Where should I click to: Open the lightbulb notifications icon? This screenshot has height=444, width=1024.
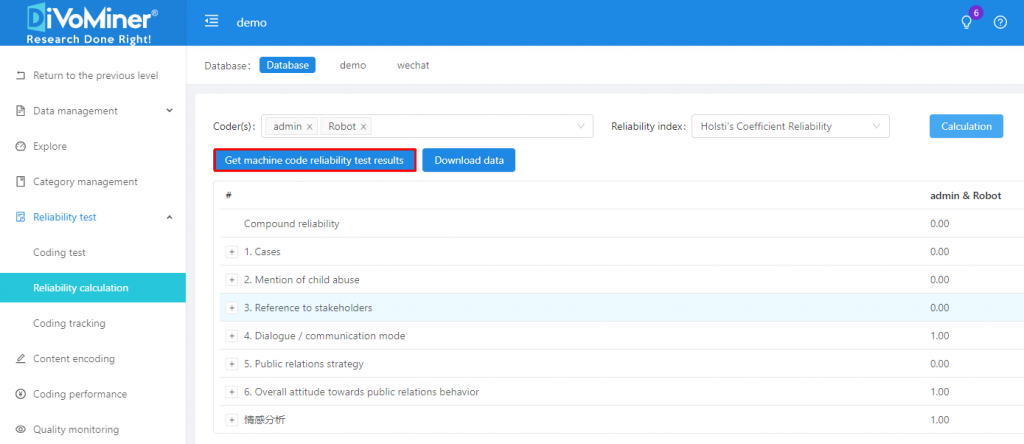(x=966, y=23)
